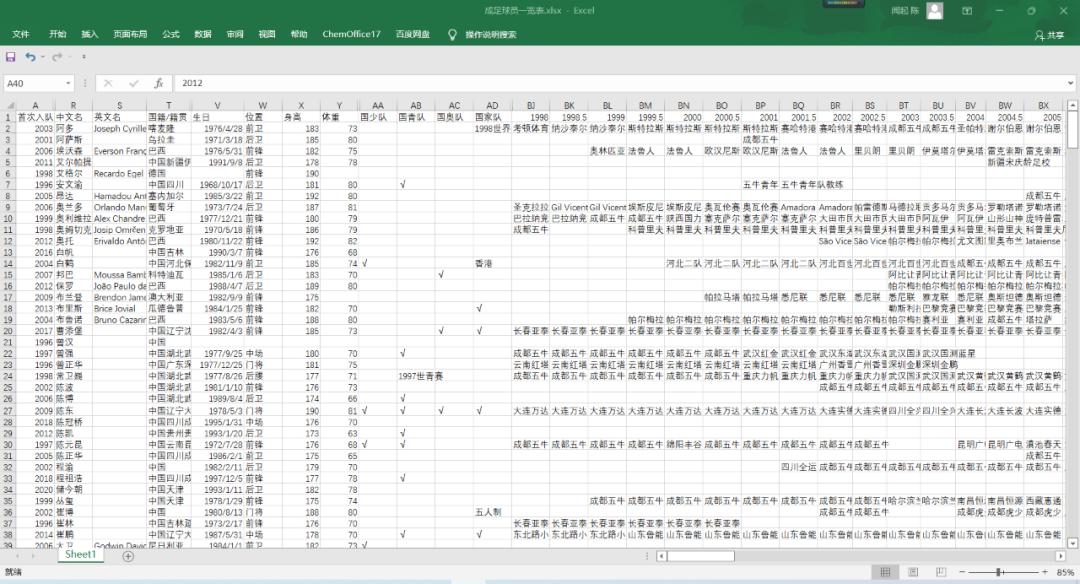Select header cell 中文名
Screen dimensions: 1080x584
73,117
